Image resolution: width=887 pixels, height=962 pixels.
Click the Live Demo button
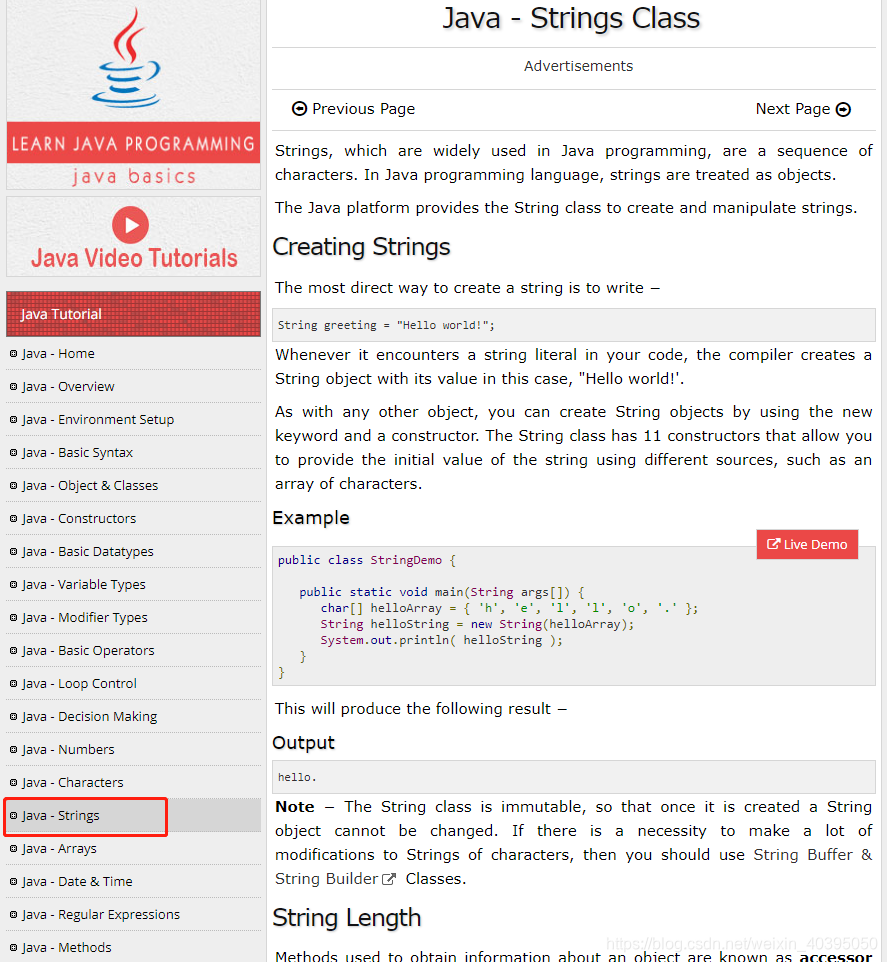pos(807,544)
